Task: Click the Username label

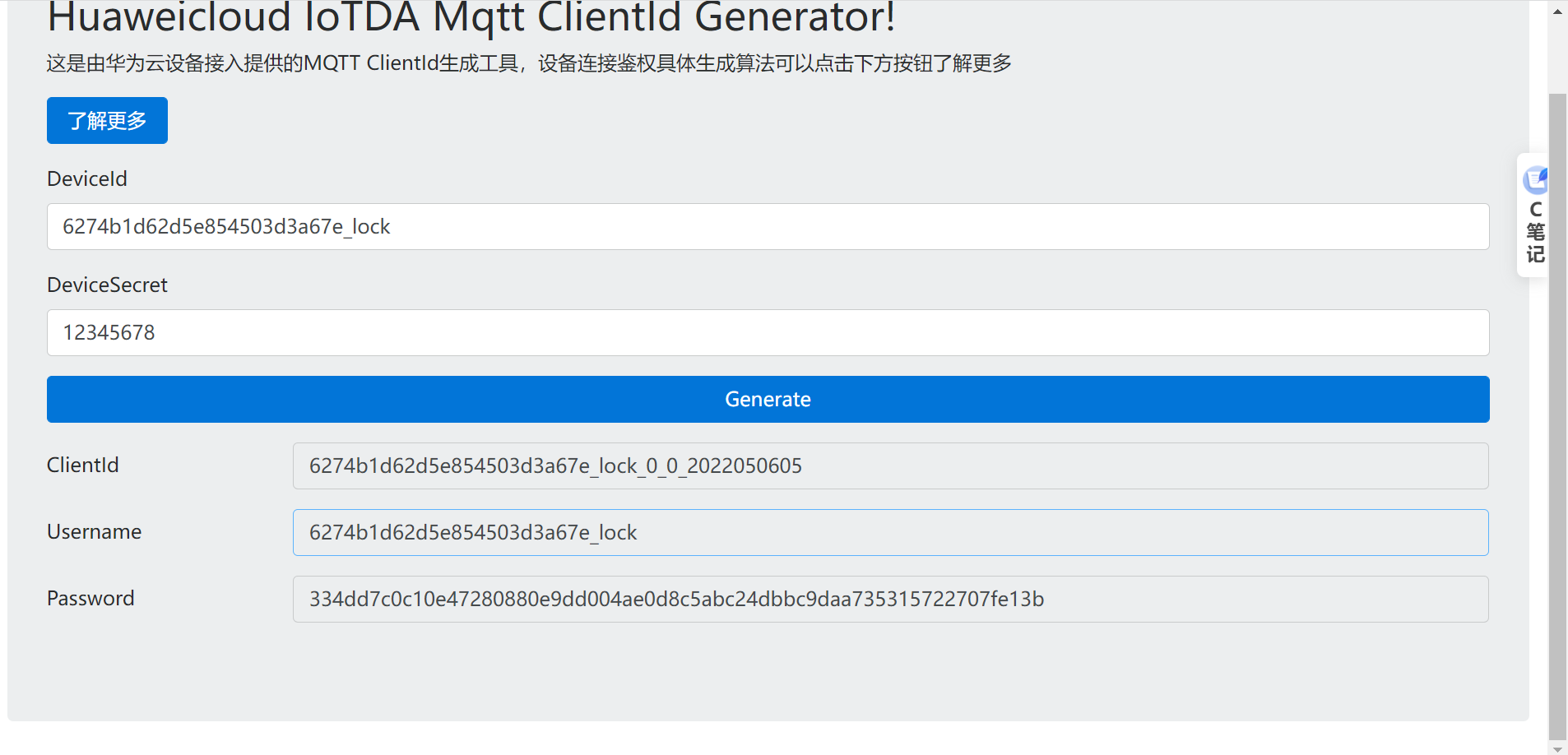Action: point(94,532)
